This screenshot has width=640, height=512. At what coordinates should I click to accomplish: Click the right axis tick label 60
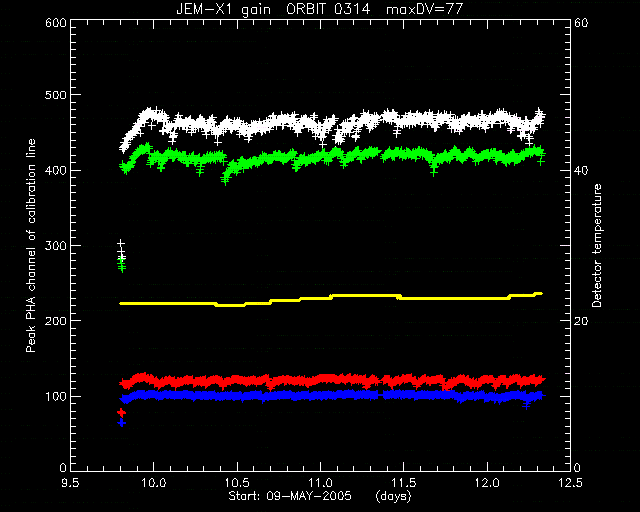[581, 23]
